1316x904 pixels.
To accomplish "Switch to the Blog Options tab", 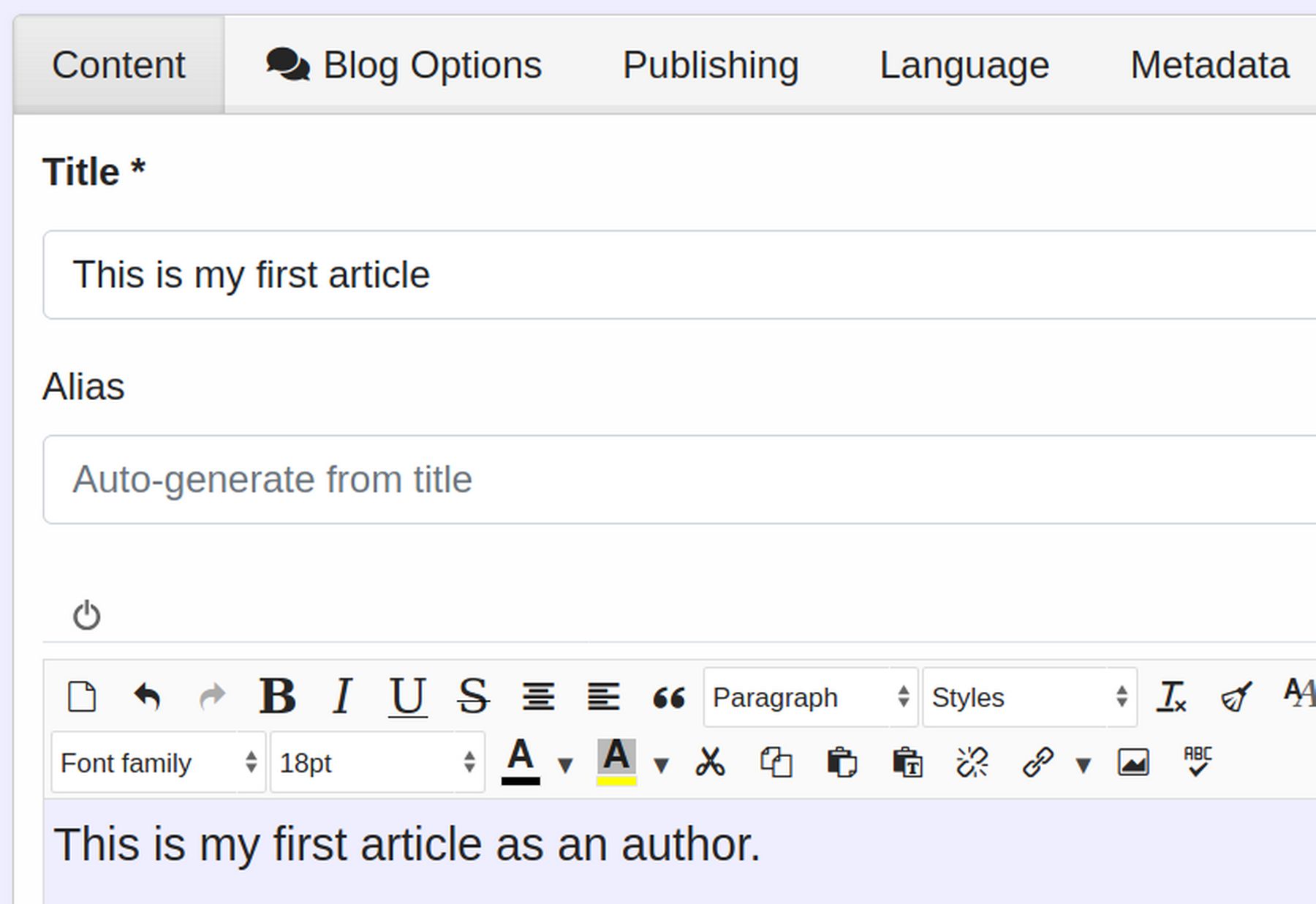I will click(404, 65).
